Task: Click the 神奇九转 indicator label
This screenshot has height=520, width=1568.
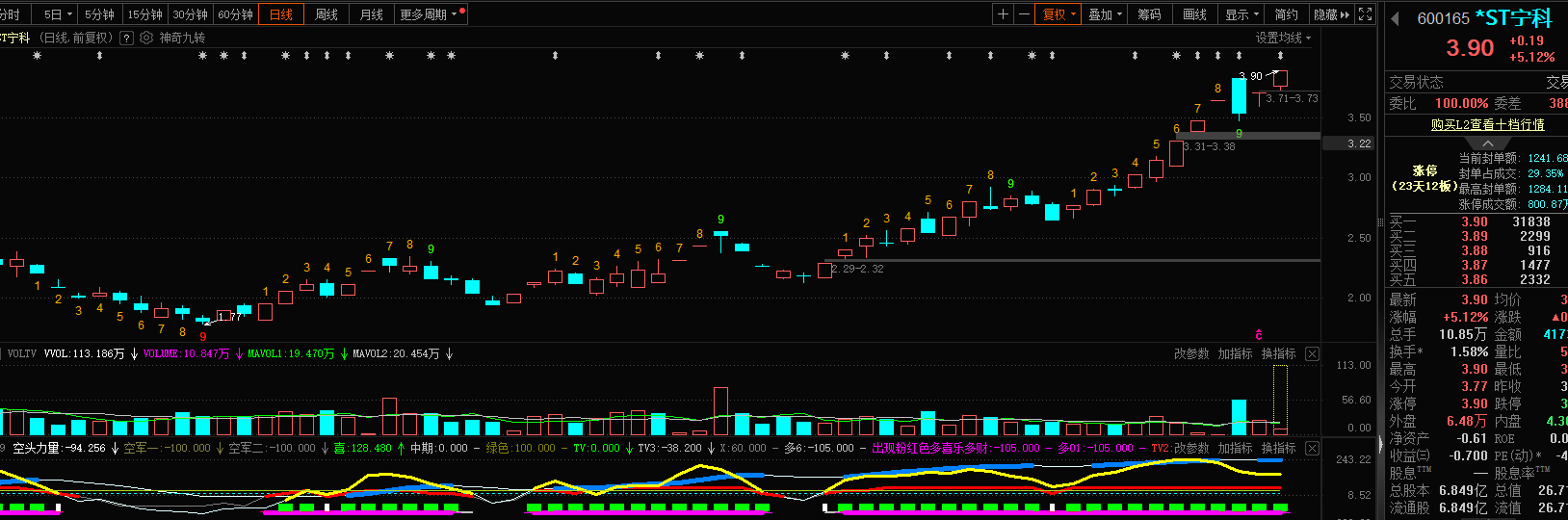Action: pos(182,38)
